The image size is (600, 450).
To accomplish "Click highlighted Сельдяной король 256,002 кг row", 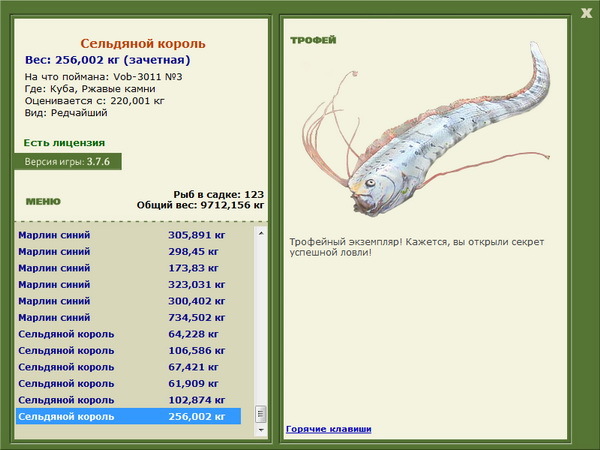I will (129, 416).
